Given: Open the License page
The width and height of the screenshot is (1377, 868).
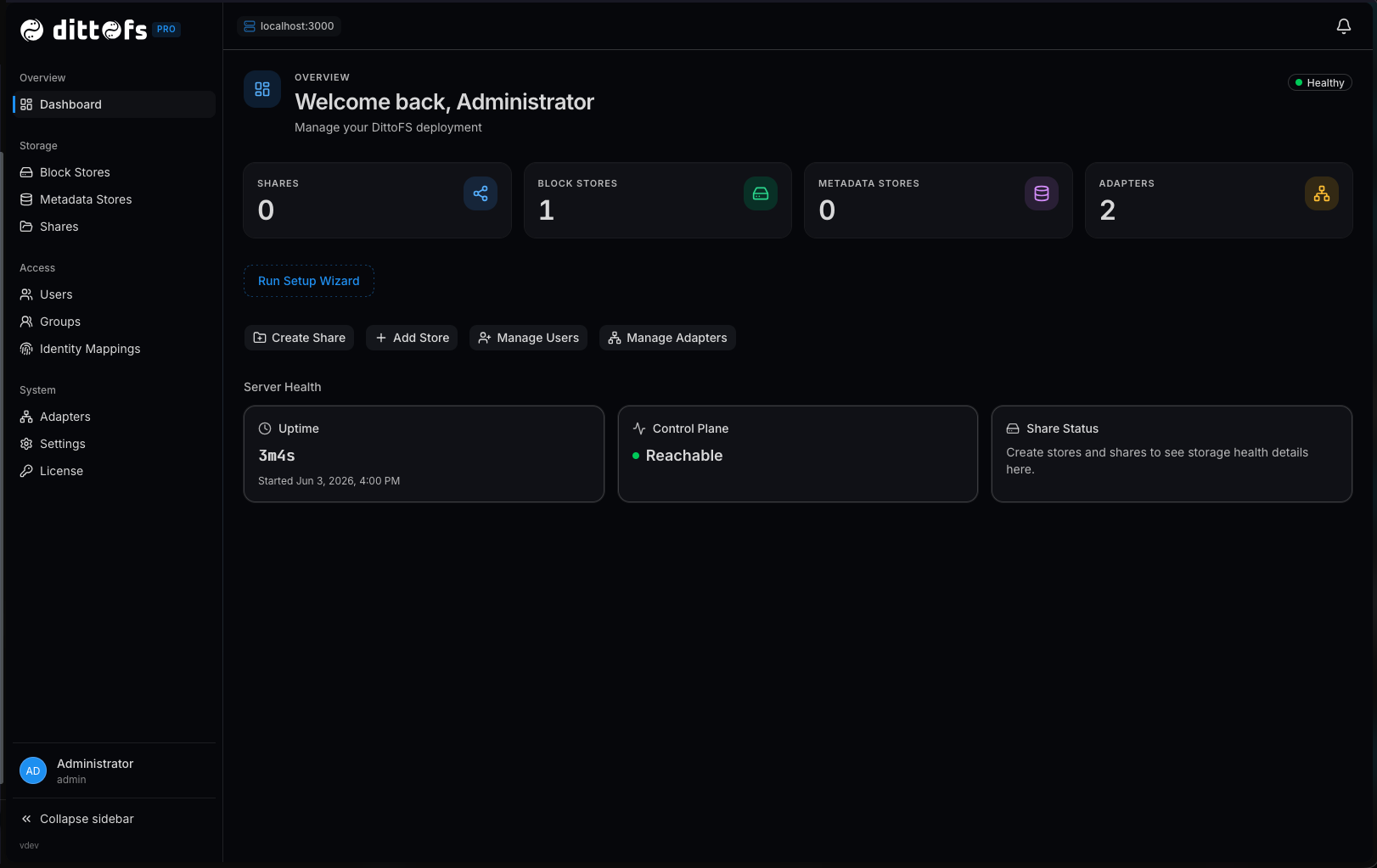Looking at the screenshot, I should pyautogui.click(x=115, y=471).
